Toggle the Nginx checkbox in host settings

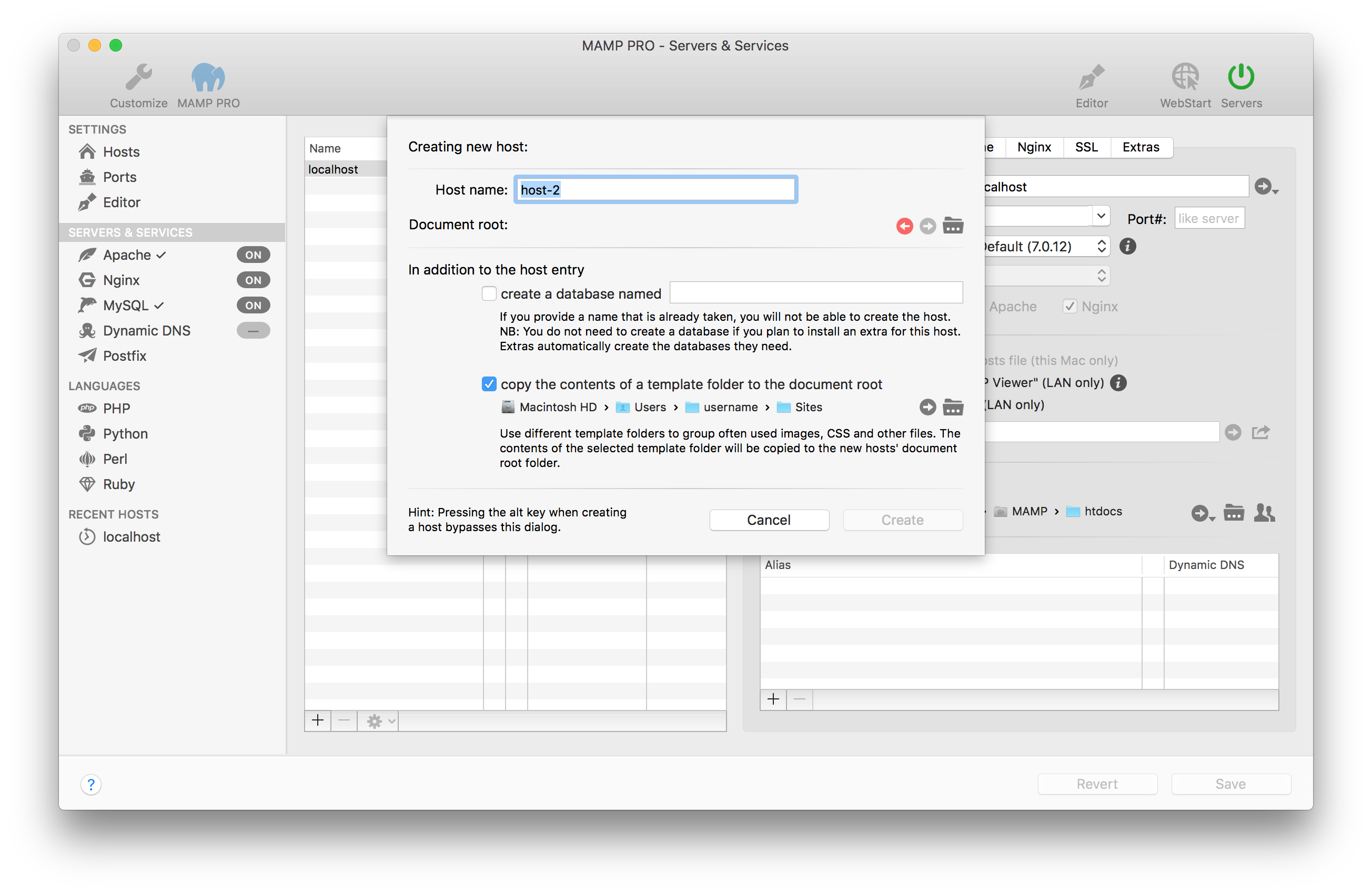(x=1070, y=307)
